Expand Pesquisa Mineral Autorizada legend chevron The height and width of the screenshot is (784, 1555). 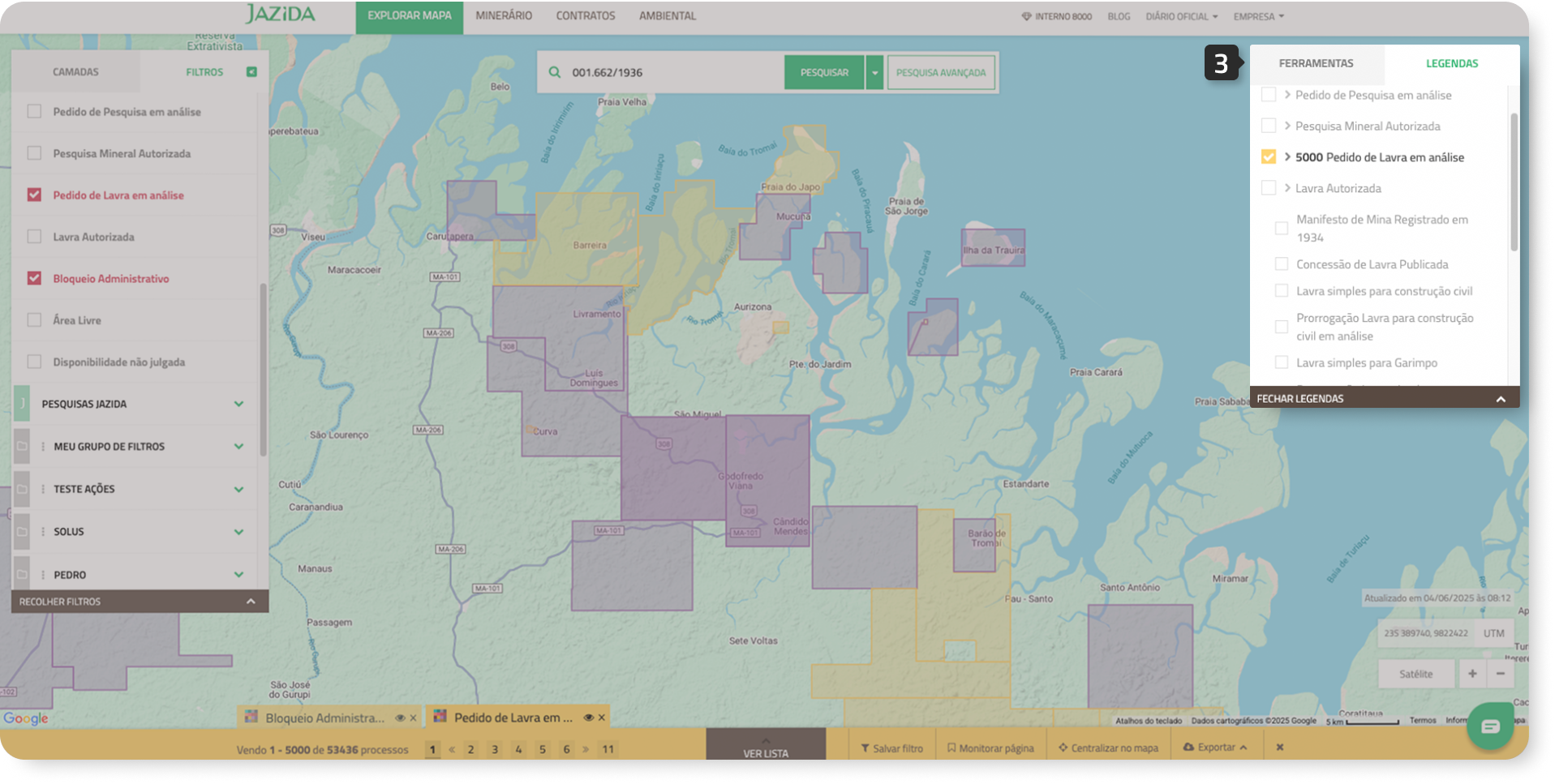pos(1287,126)
